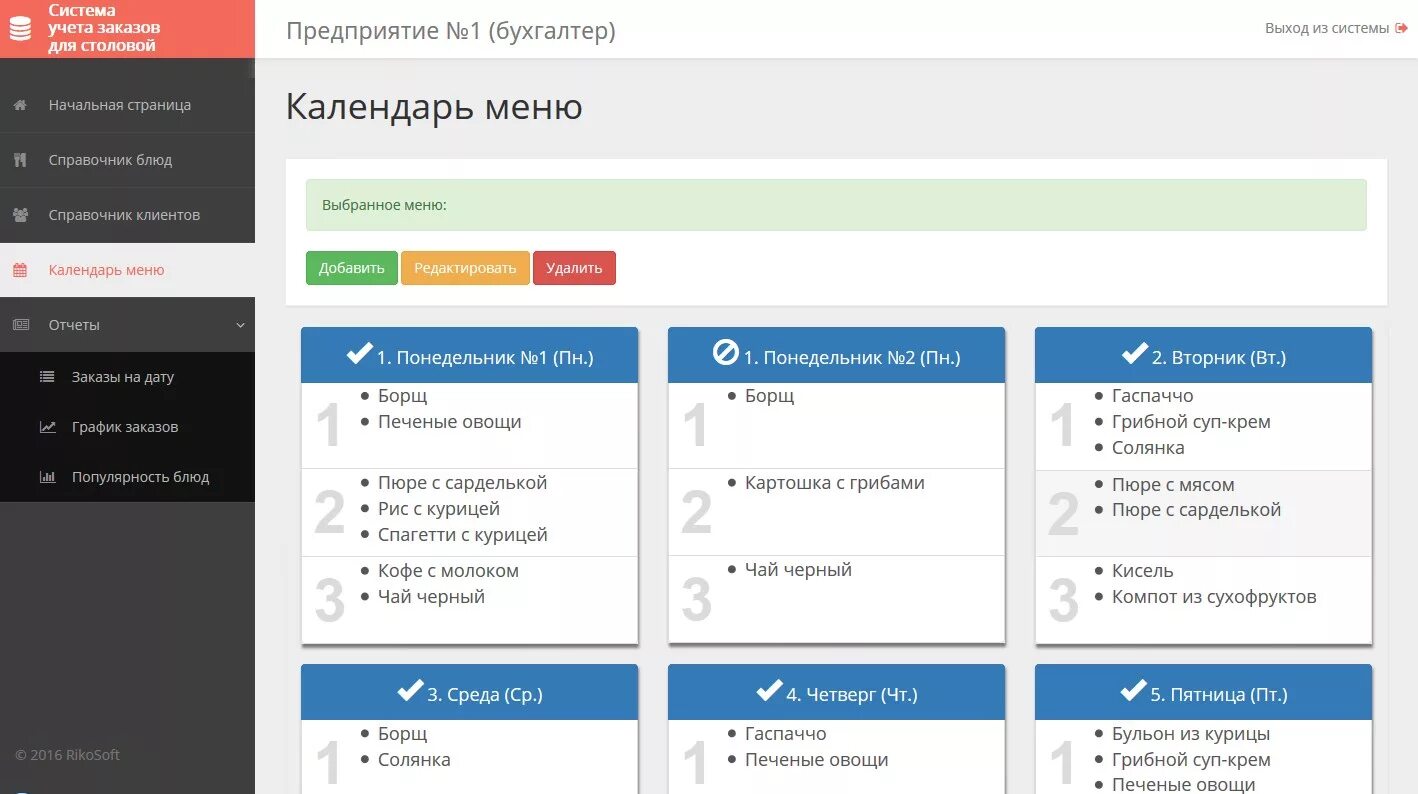Viewport: 1418px width, 794px height.
Task: Click the cutlery icon beside Справочник блюд
Action: 20,160
